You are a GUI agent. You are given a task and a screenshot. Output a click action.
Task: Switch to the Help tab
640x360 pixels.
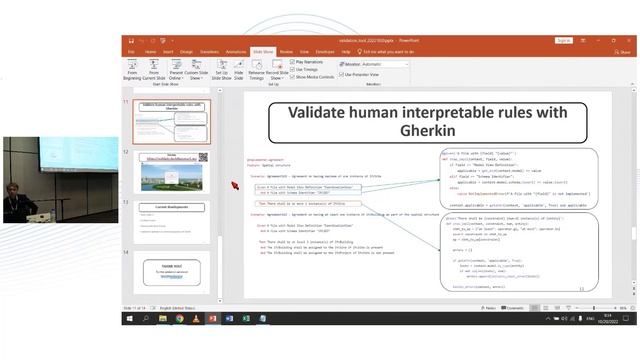point(346,52)
